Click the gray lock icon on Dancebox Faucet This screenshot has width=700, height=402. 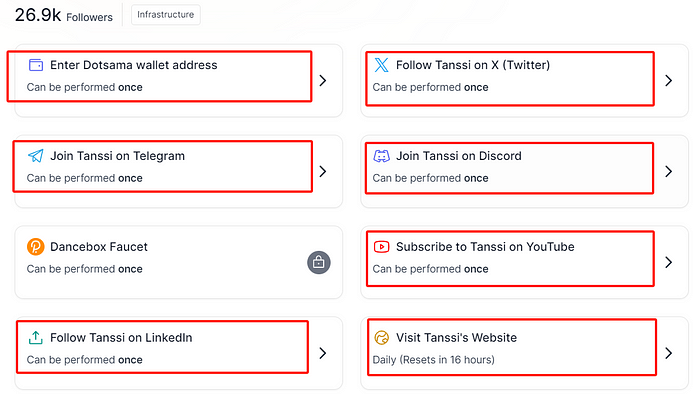tap(319, 262)
